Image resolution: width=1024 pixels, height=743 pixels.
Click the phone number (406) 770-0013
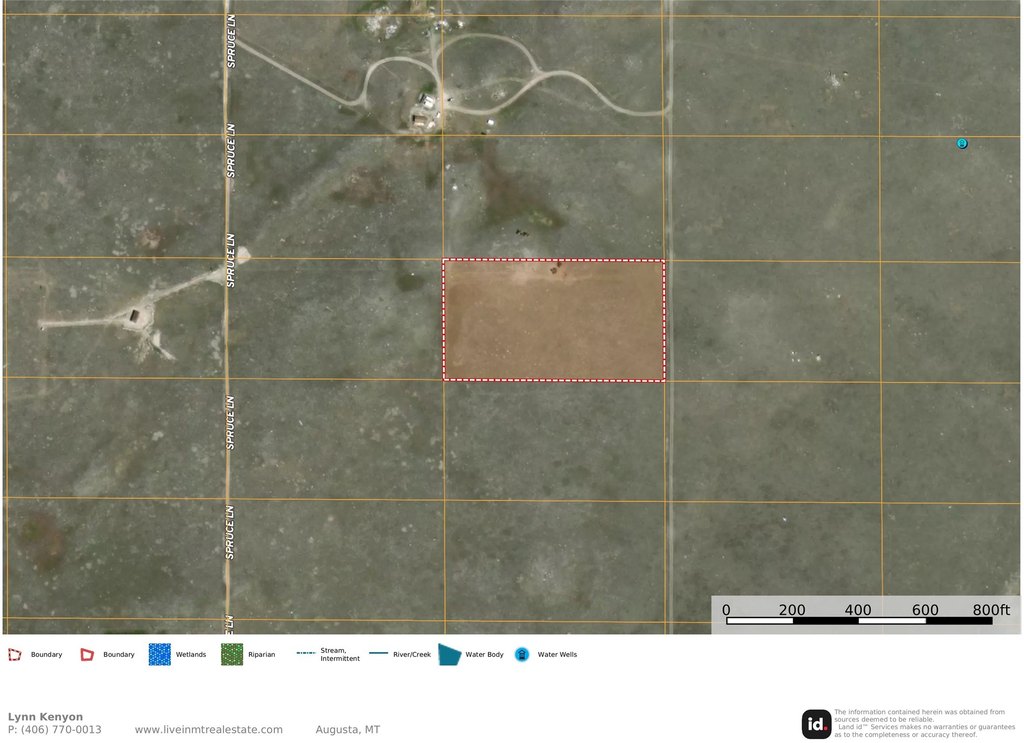point(54,730)
